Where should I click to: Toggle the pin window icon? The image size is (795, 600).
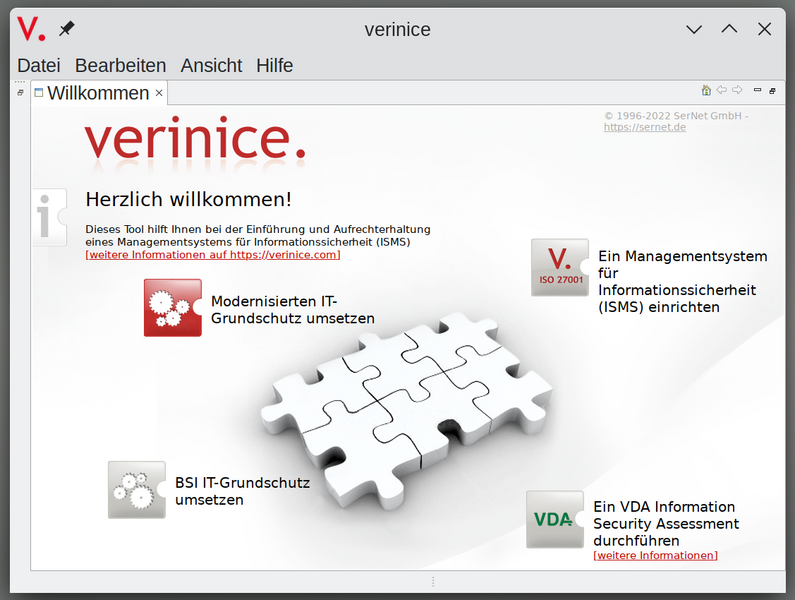[66, 29]
